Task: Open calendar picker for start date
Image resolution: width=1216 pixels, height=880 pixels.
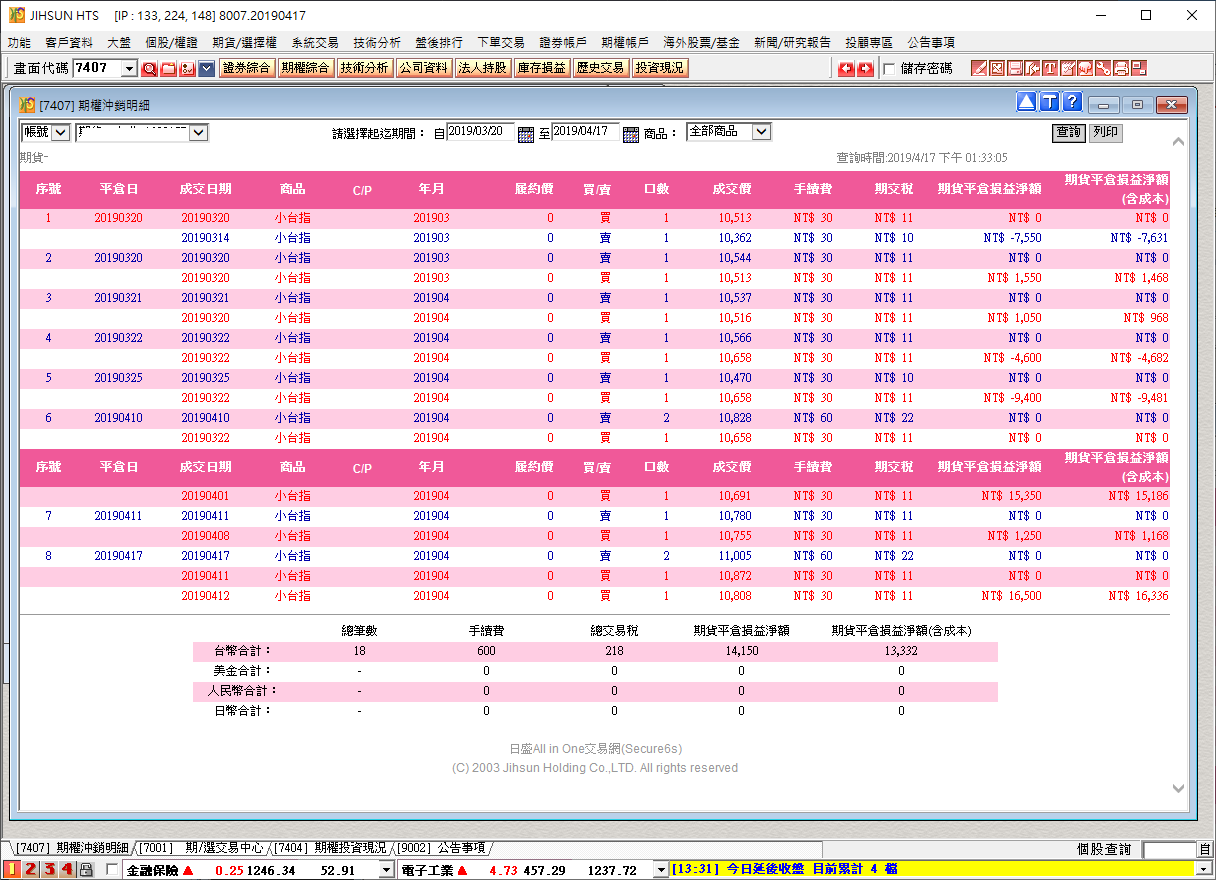Action: (526, 135)
